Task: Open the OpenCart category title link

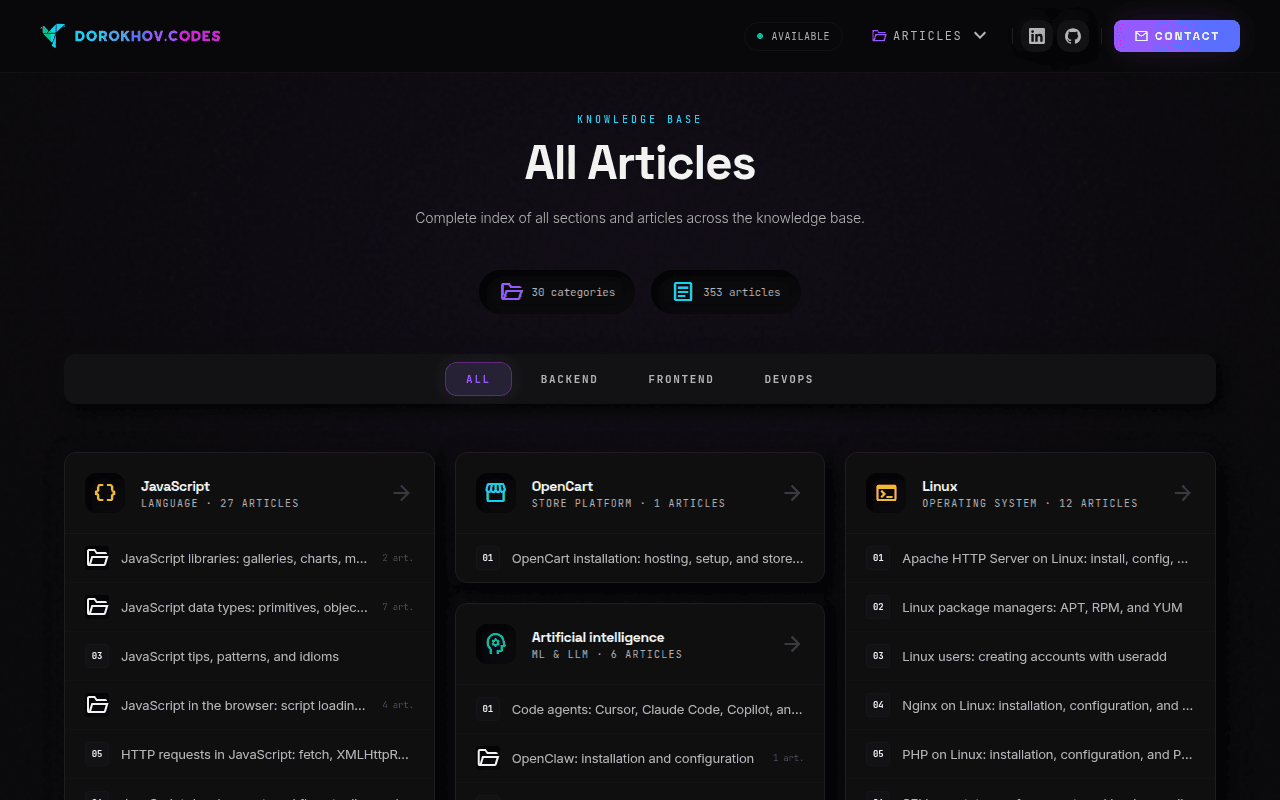Action: coord(562,486)
